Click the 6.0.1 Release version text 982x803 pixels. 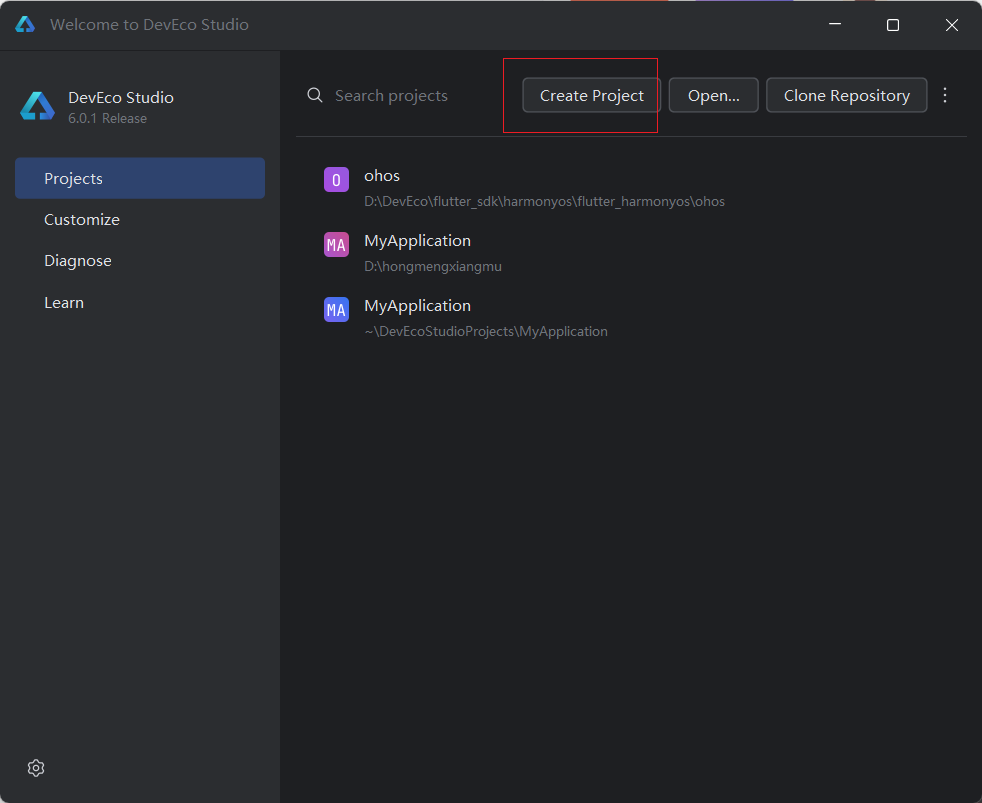point(108,118)
